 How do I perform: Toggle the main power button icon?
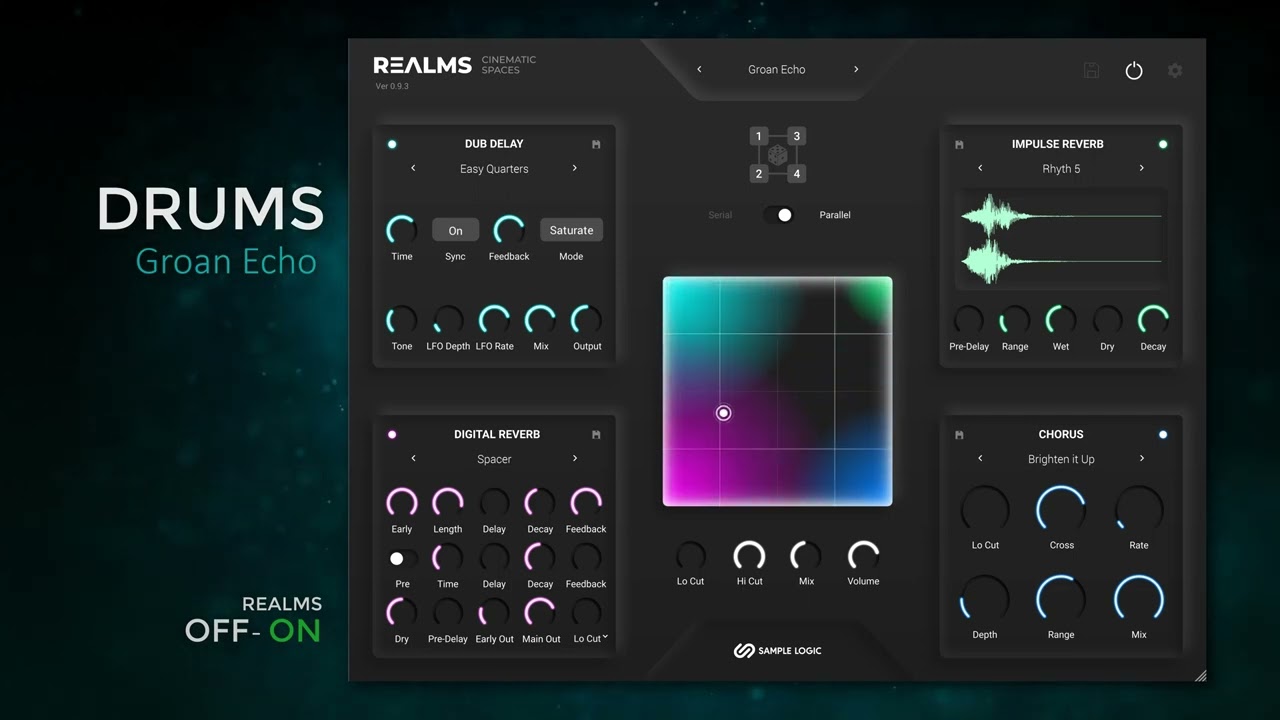pyautogui.click(x=1134, y=71)
